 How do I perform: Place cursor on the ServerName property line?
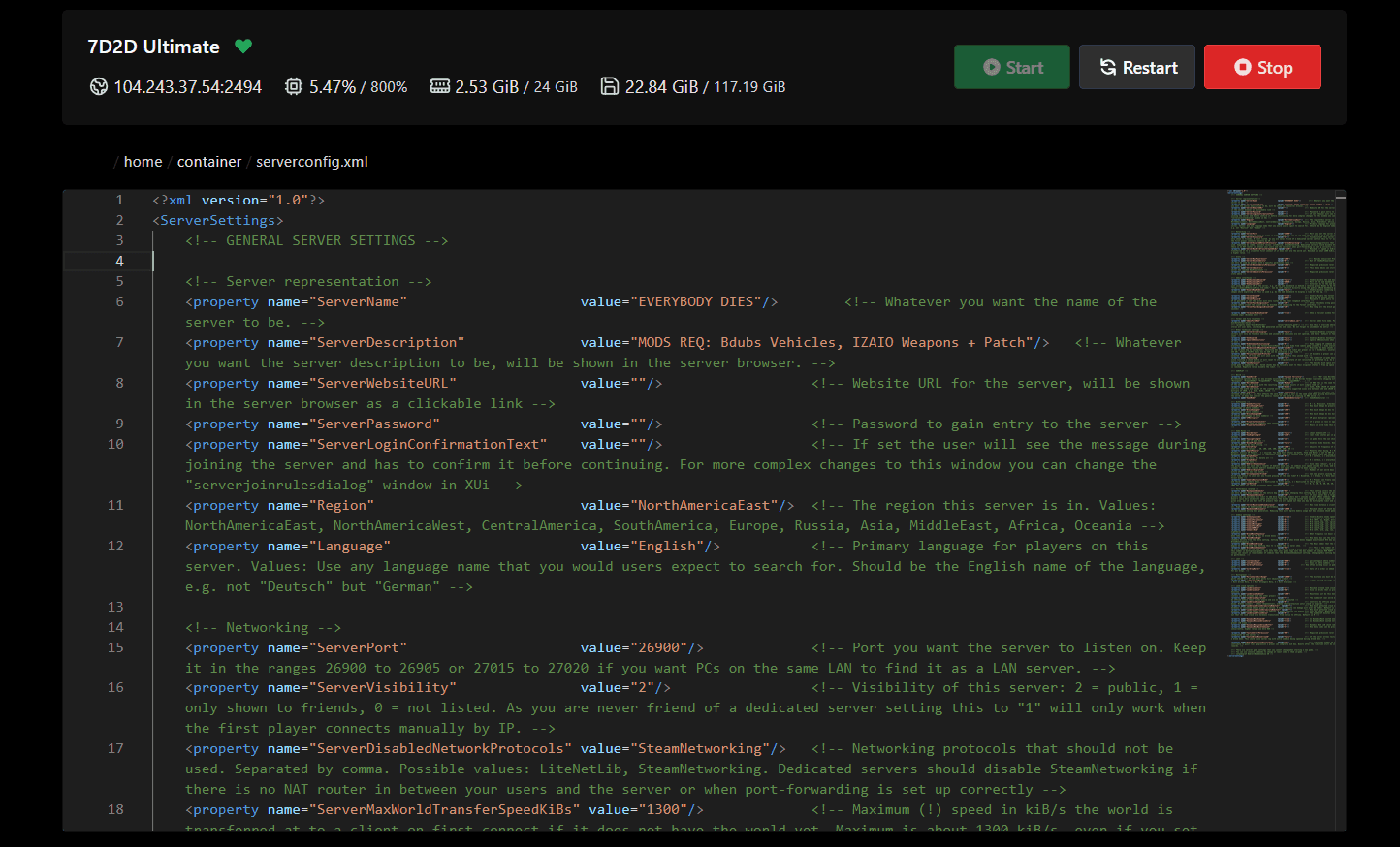(339, 301)
